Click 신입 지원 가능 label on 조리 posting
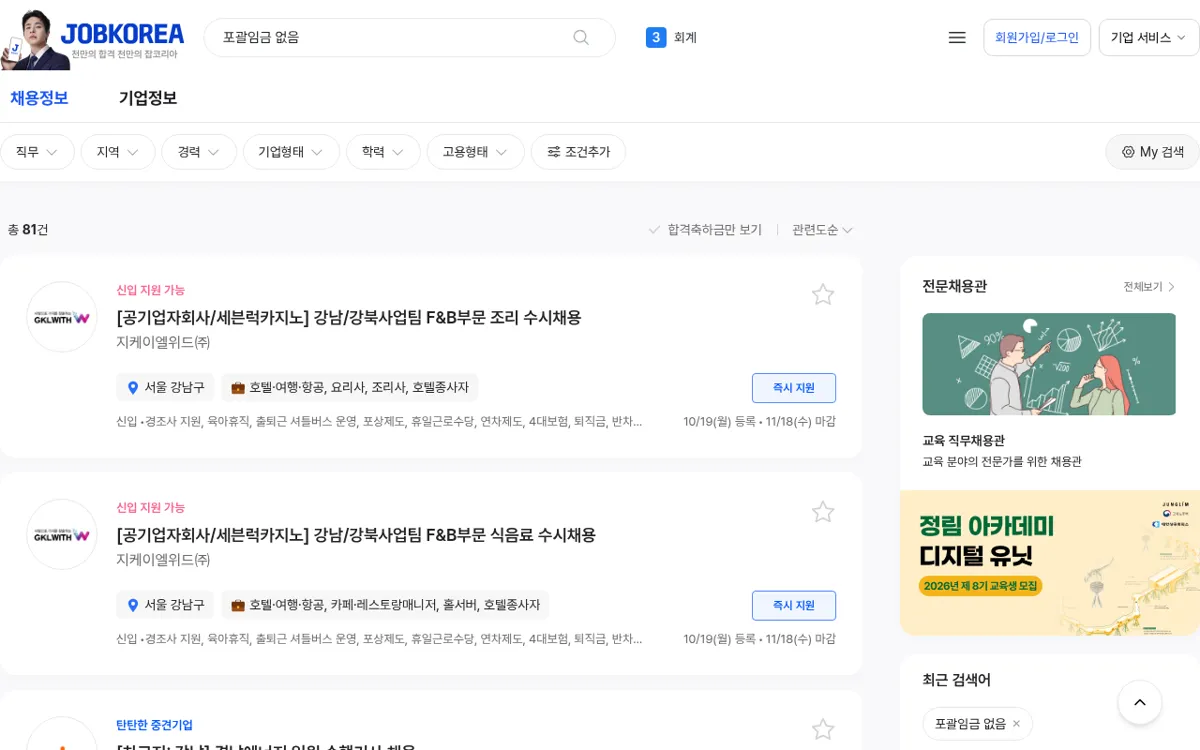This screenshot has width=1200, height=750. coord(150,290)
